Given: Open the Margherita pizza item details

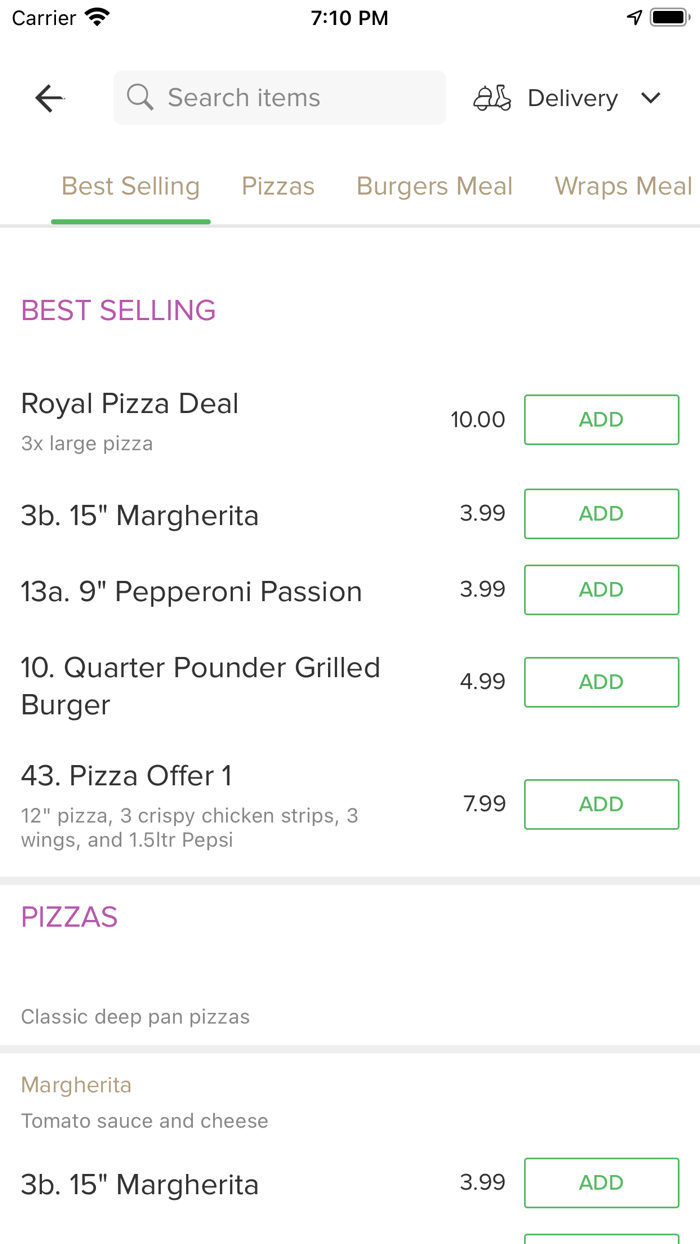Looking at the screenshot, I should click(x=76, y=1084).
